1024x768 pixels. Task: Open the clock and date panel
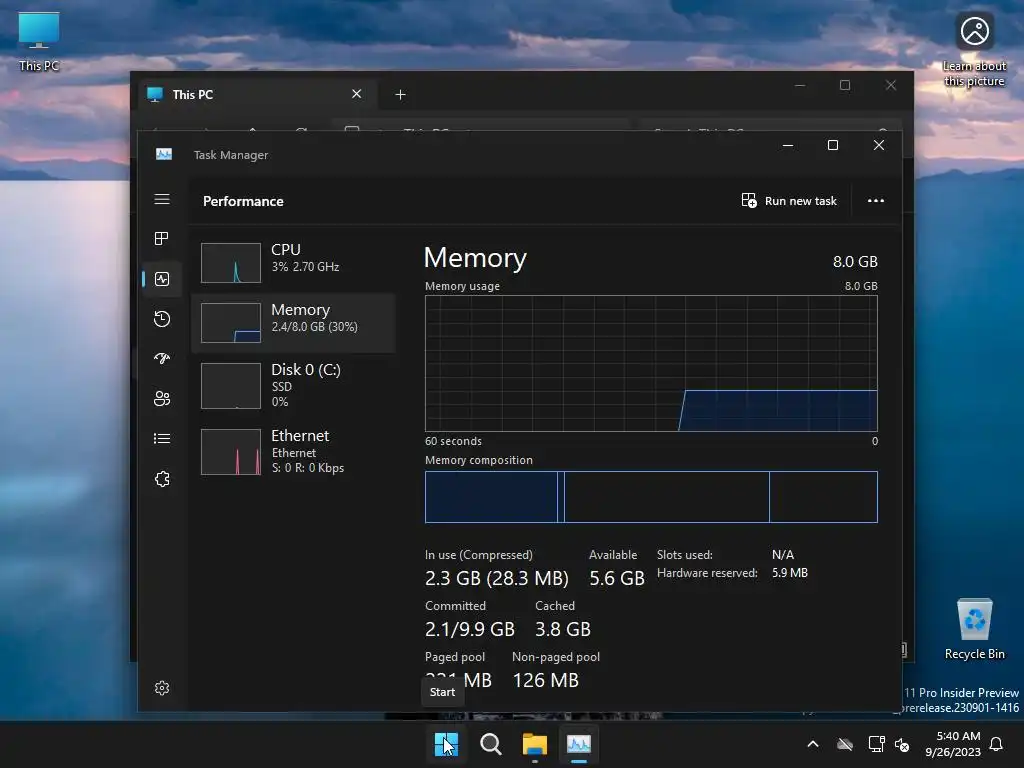(x=953, y=744)
